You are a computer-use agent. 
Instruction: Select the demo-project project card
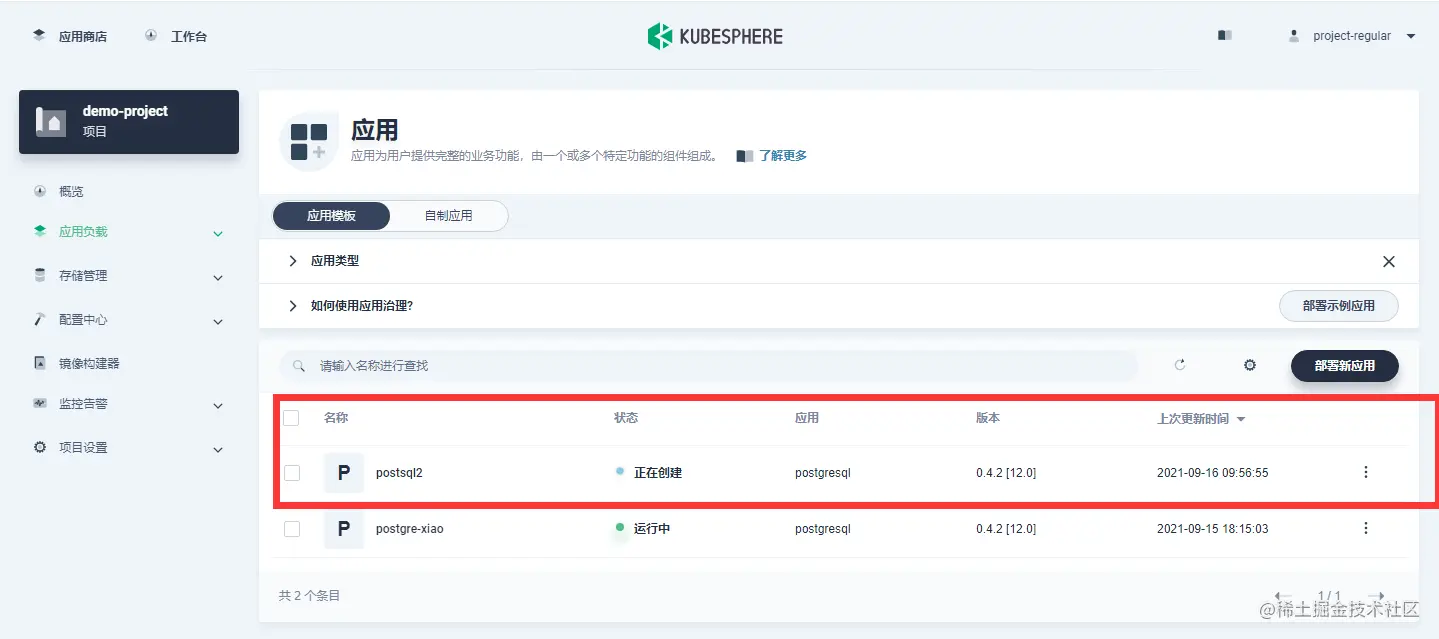click(x=129, y=122)
